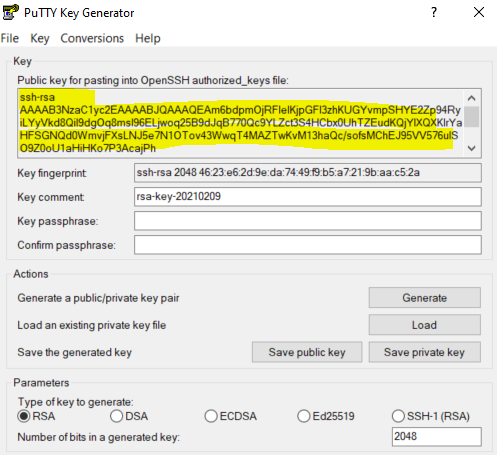Click the 'Confirm passphrase:' label

pos(66,245)
